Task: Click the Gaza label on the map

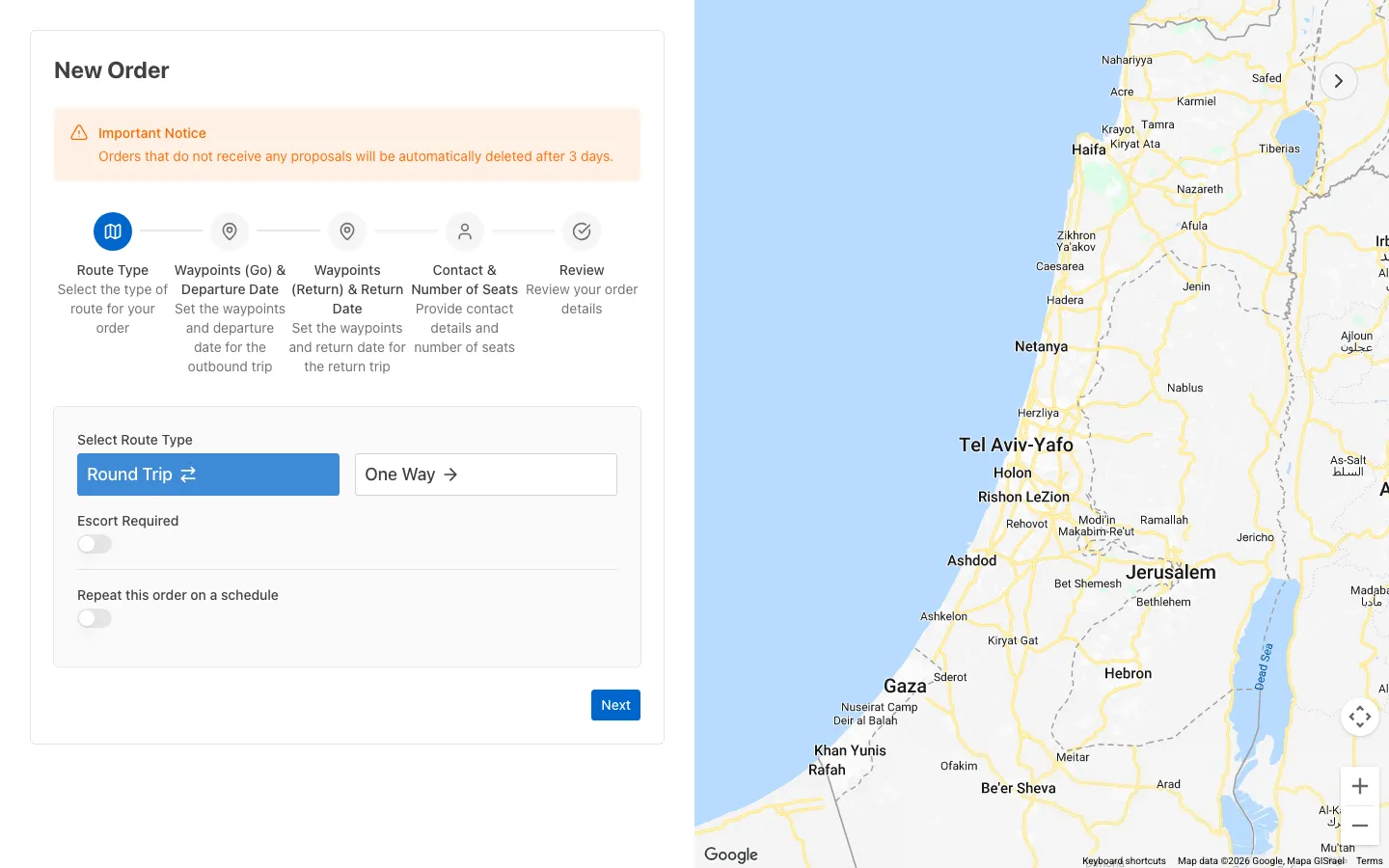Action: [905, 686]
